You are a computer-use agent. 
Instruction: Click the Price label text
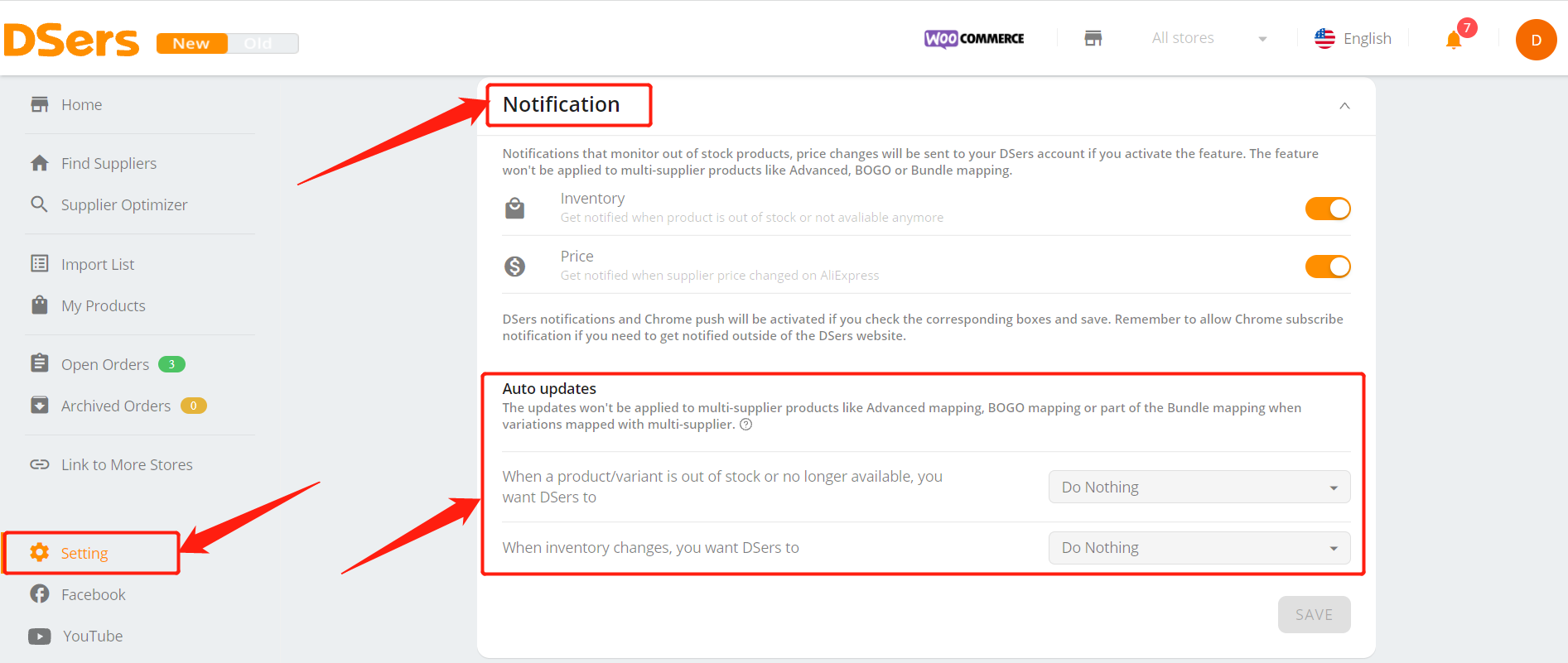click(x=577, y=257)
